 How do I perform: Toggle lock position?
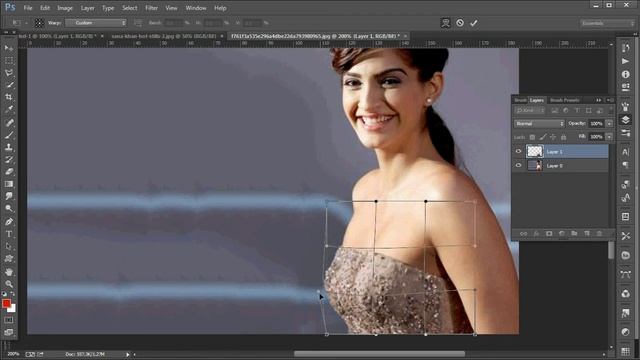coord(553,137)
